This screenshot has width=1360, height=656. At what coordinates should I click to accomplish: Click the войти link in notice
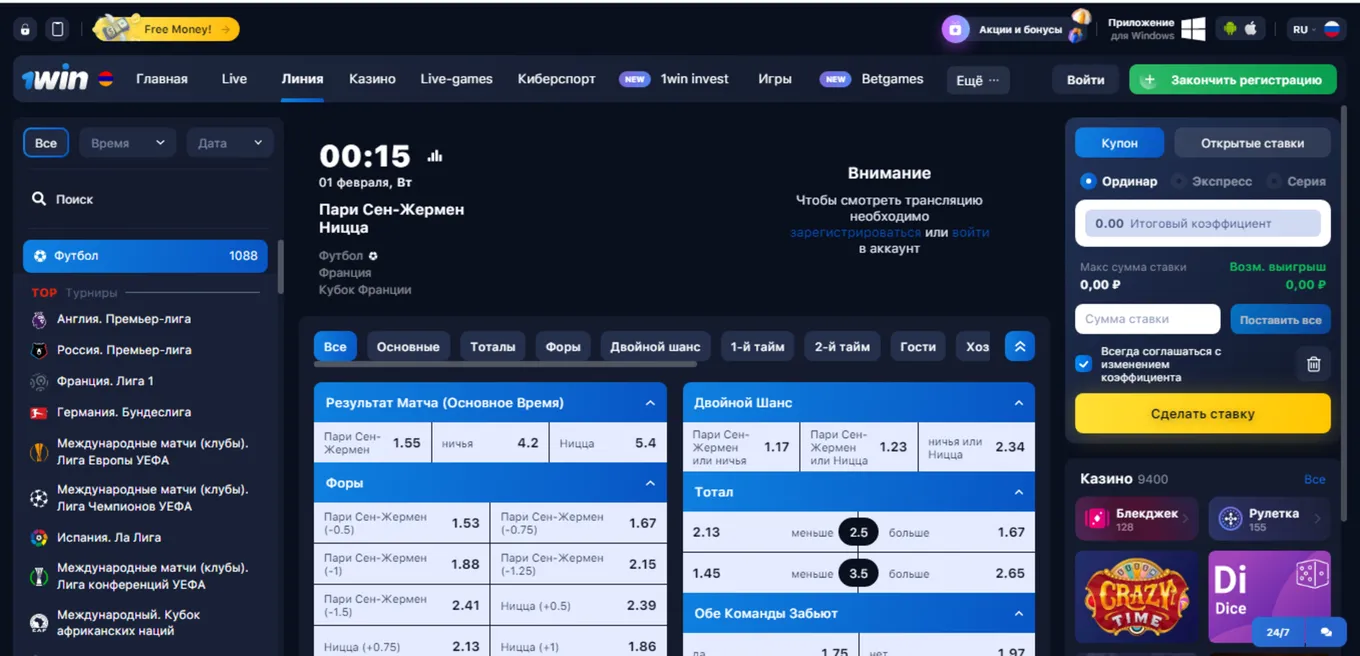click(970, 232)
